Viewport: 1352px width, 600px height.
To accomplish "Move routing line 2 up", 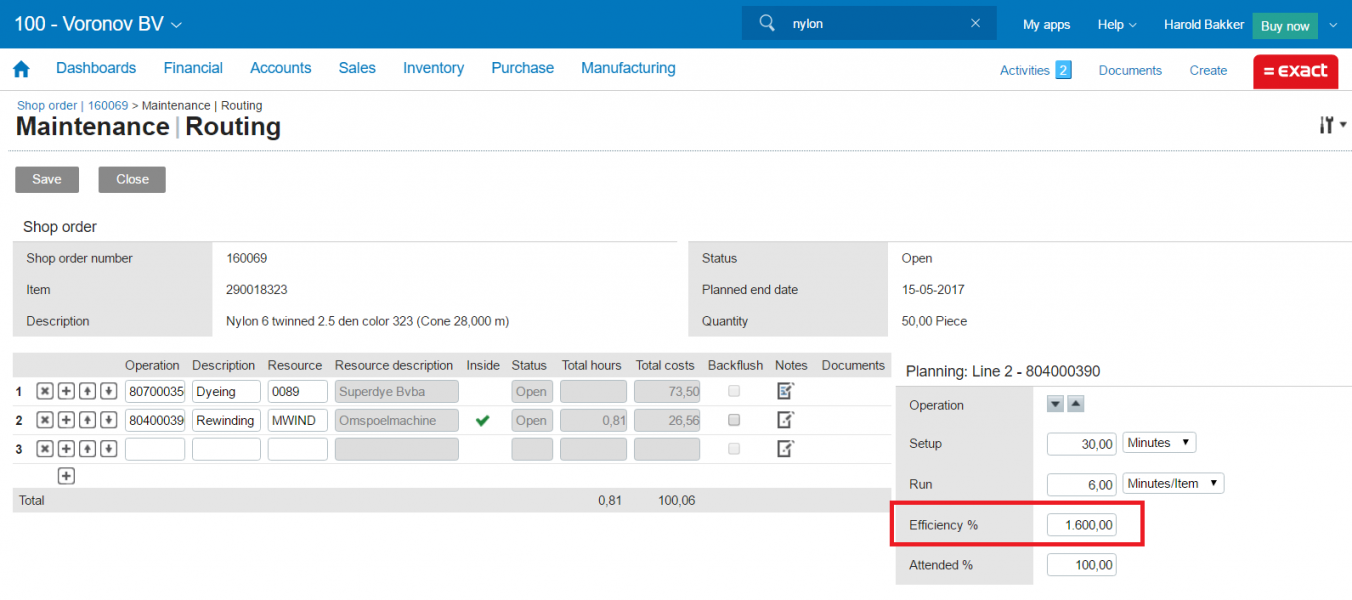I will (x=87, y=420).
